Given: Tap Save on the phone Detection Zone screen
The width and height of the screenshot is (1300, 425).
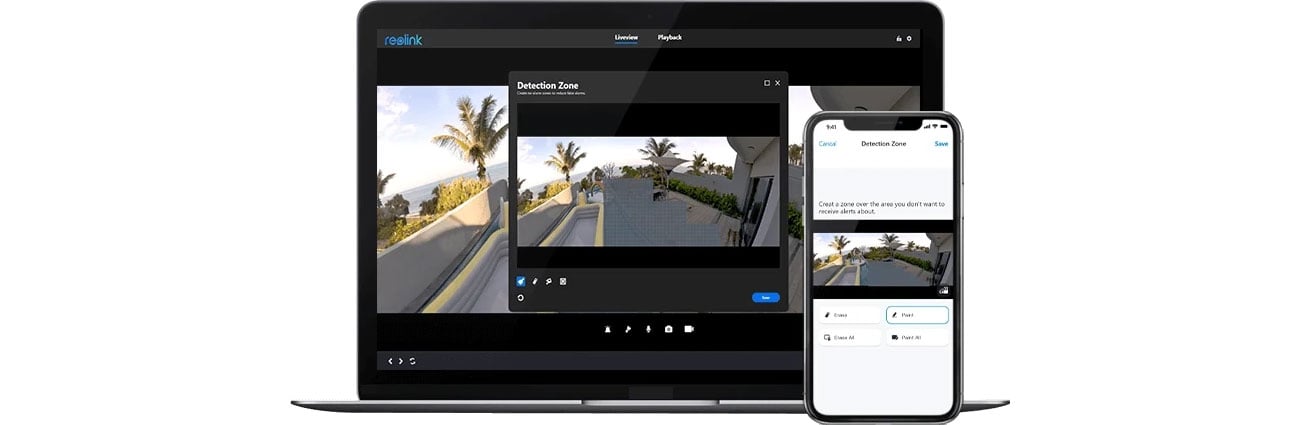Looking at the screenshot, I should [x=941, y=144].
